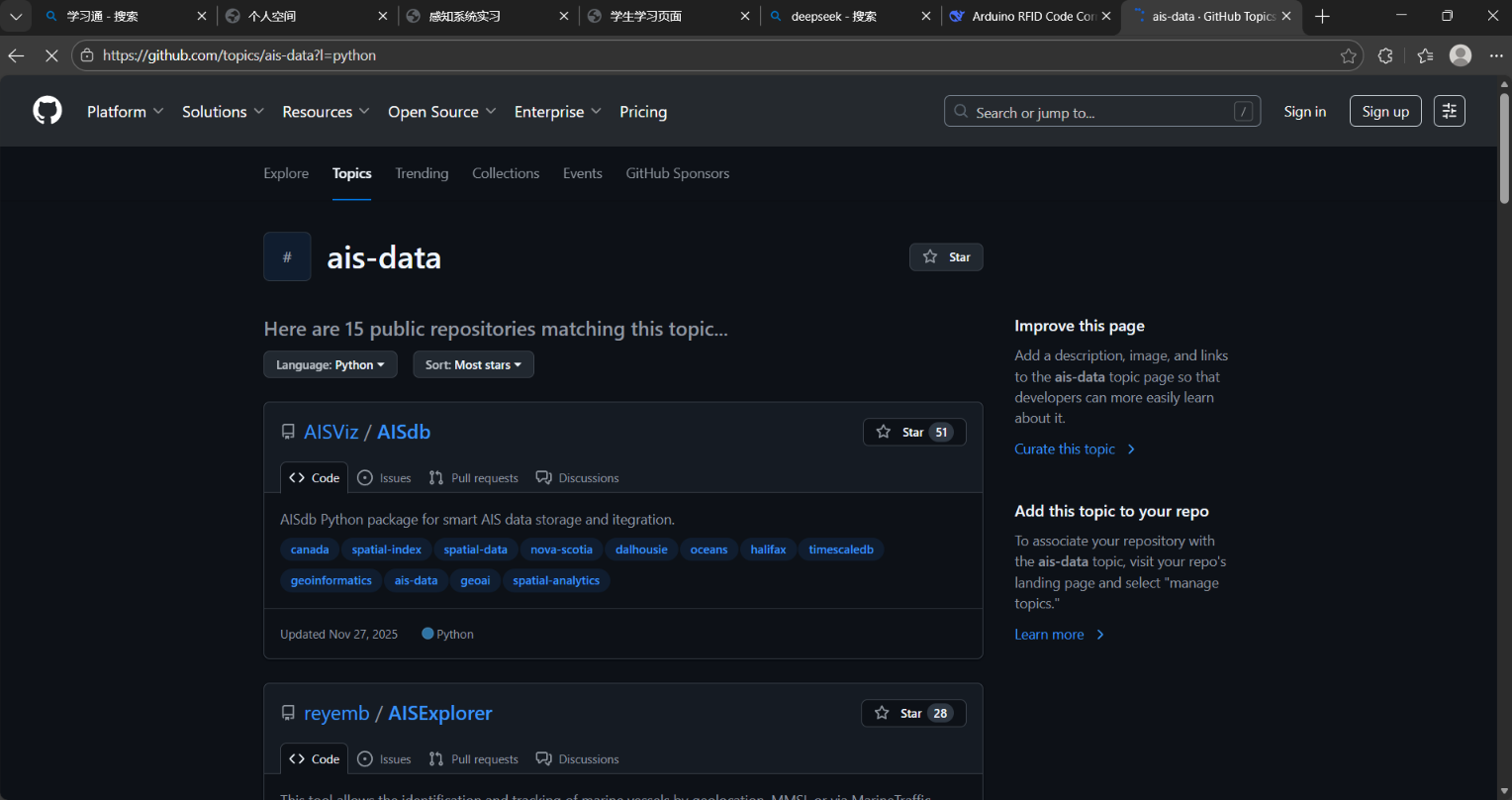The image size is (1512, 800).
Task: Close the Arduino RFID Code tab
Action: coord(1107,16)
